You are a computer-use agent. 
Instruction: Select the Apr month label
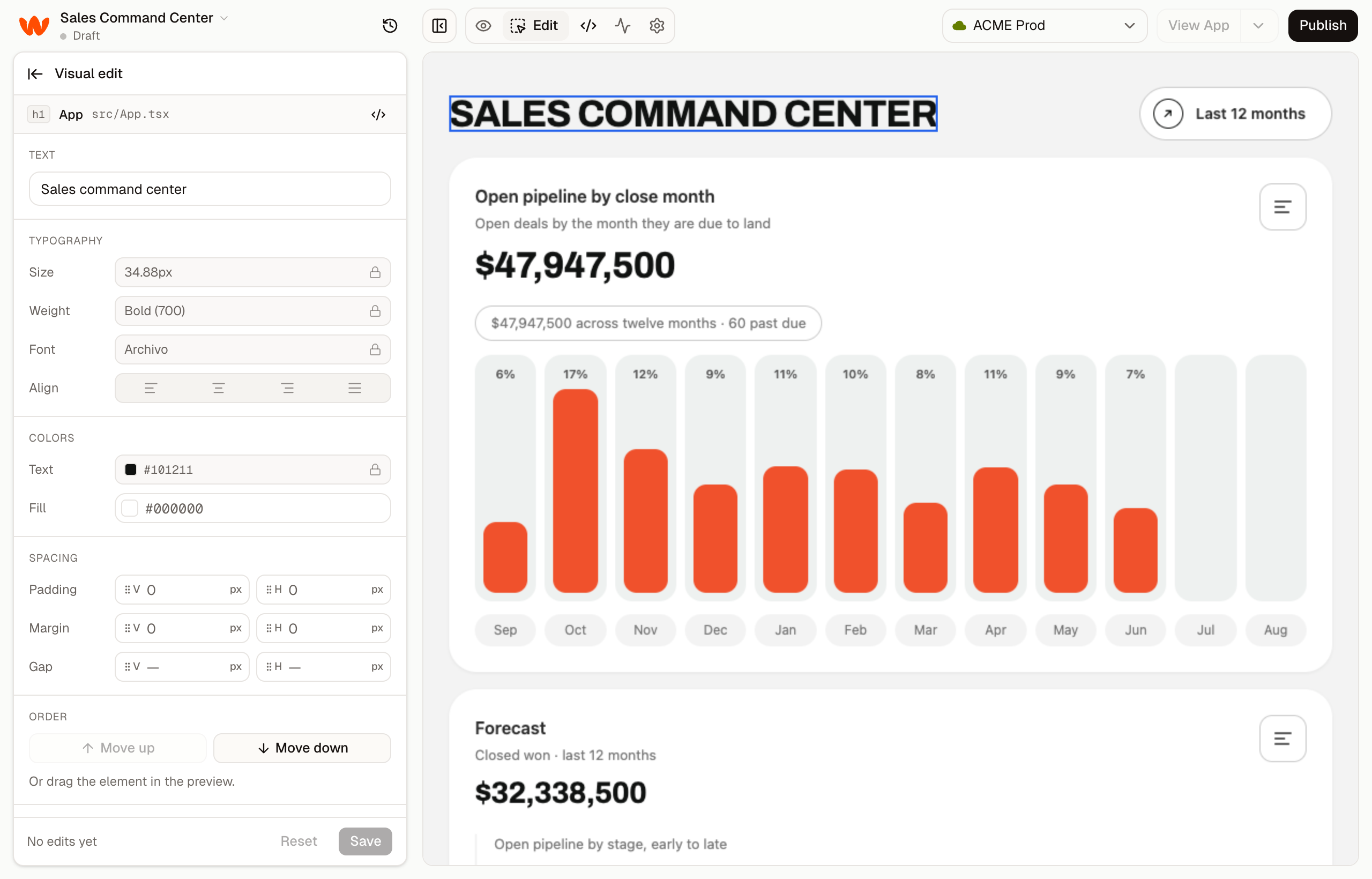click(995, 630)
